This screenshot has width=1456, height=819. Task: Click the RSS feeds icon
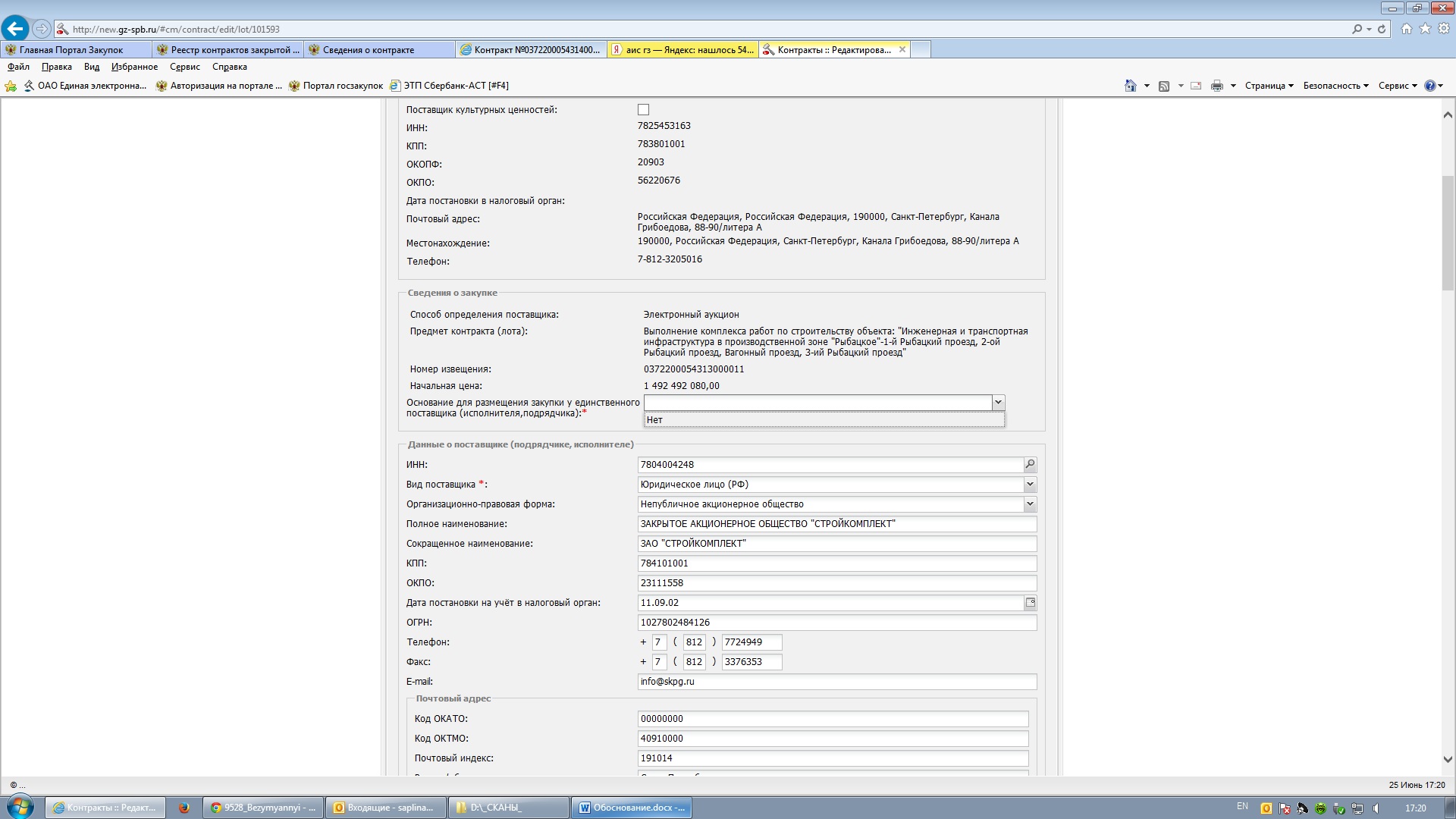(x=1164, y=86)
